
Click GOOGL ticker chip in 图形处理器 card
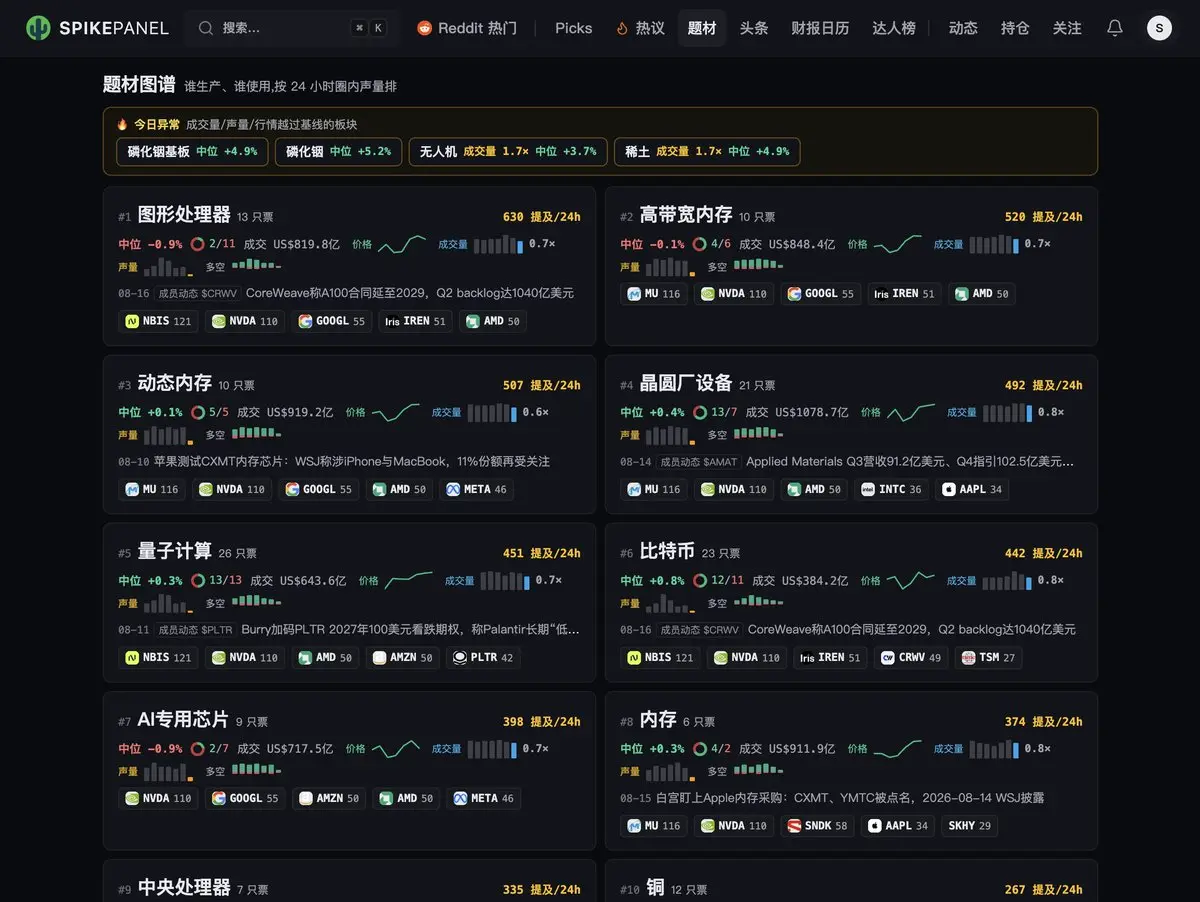pyautogui.click(x=332, y=321)
